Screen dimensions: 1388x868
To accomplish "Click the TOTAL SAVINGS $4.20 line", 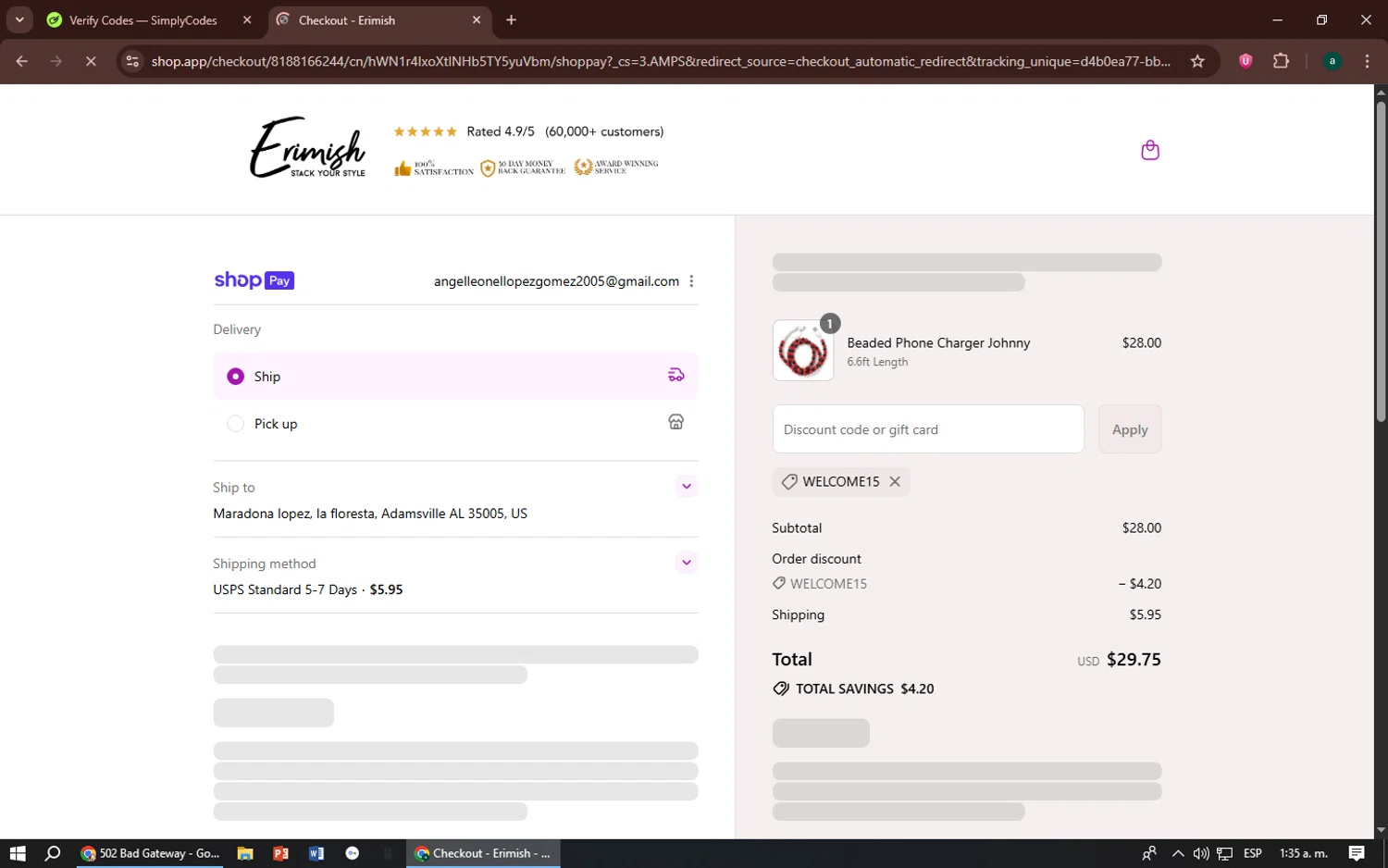I will pyautogui.click(x=853, y=688).
